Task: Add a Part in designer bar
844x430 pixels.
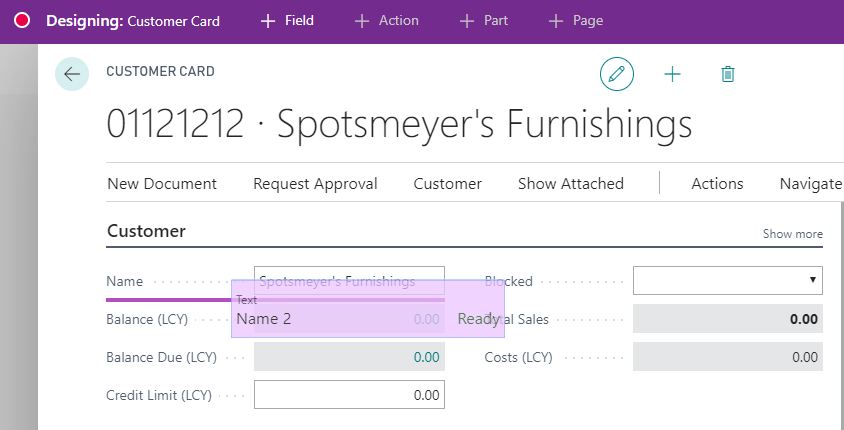Action: click(x=484, y=21)
